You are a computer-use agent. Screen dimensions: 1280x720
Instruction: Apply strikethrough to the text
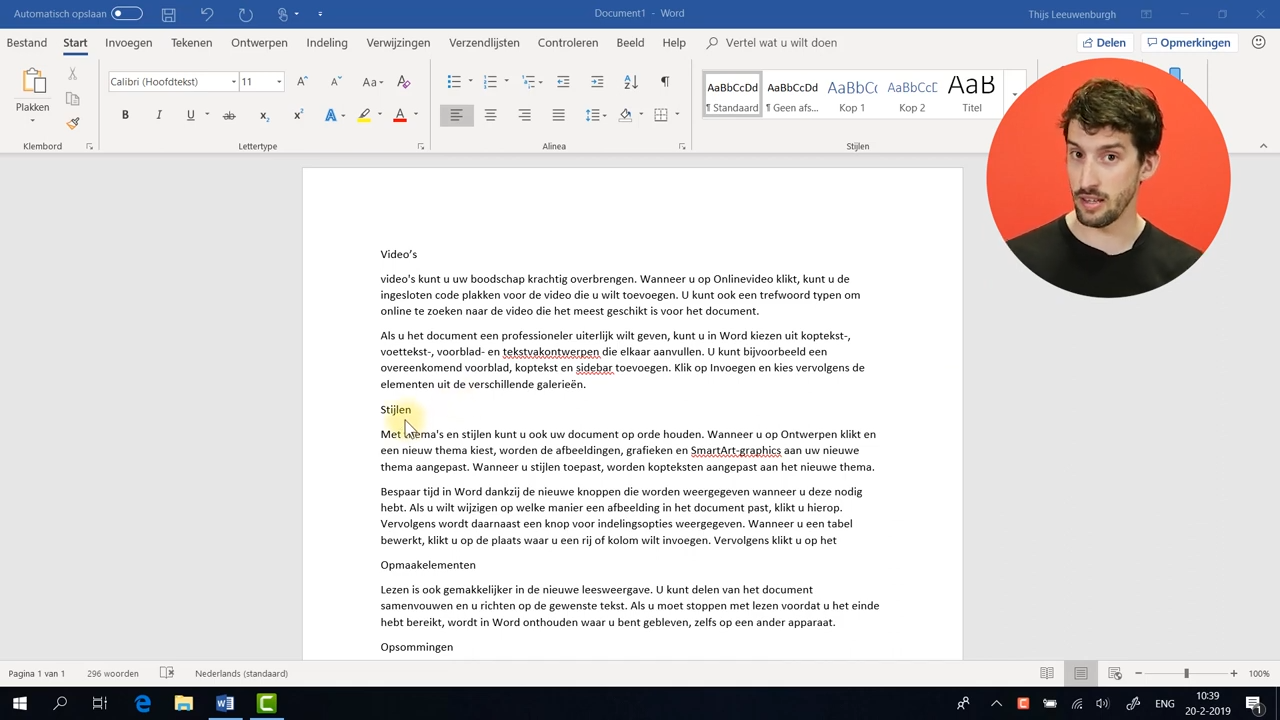tap(229, 115)
